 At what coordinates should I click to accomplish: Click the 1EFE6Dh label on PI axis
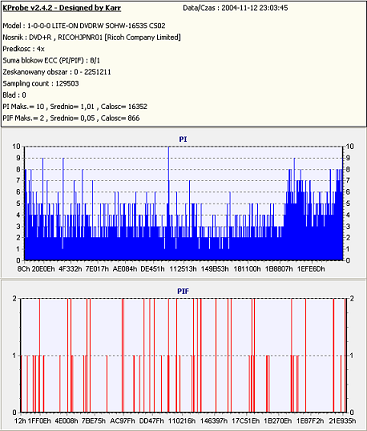click(311, 269)
